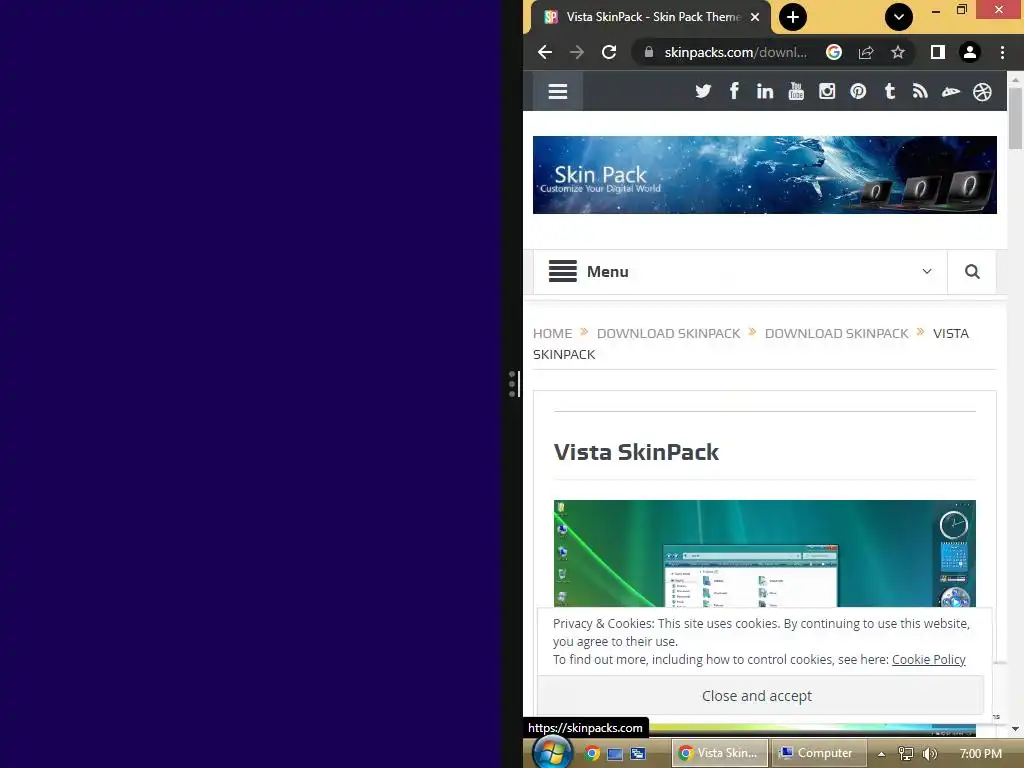Reload the skinpacks.com page
The width and height of the screenshot is (1024, 768).
point(609,52)
